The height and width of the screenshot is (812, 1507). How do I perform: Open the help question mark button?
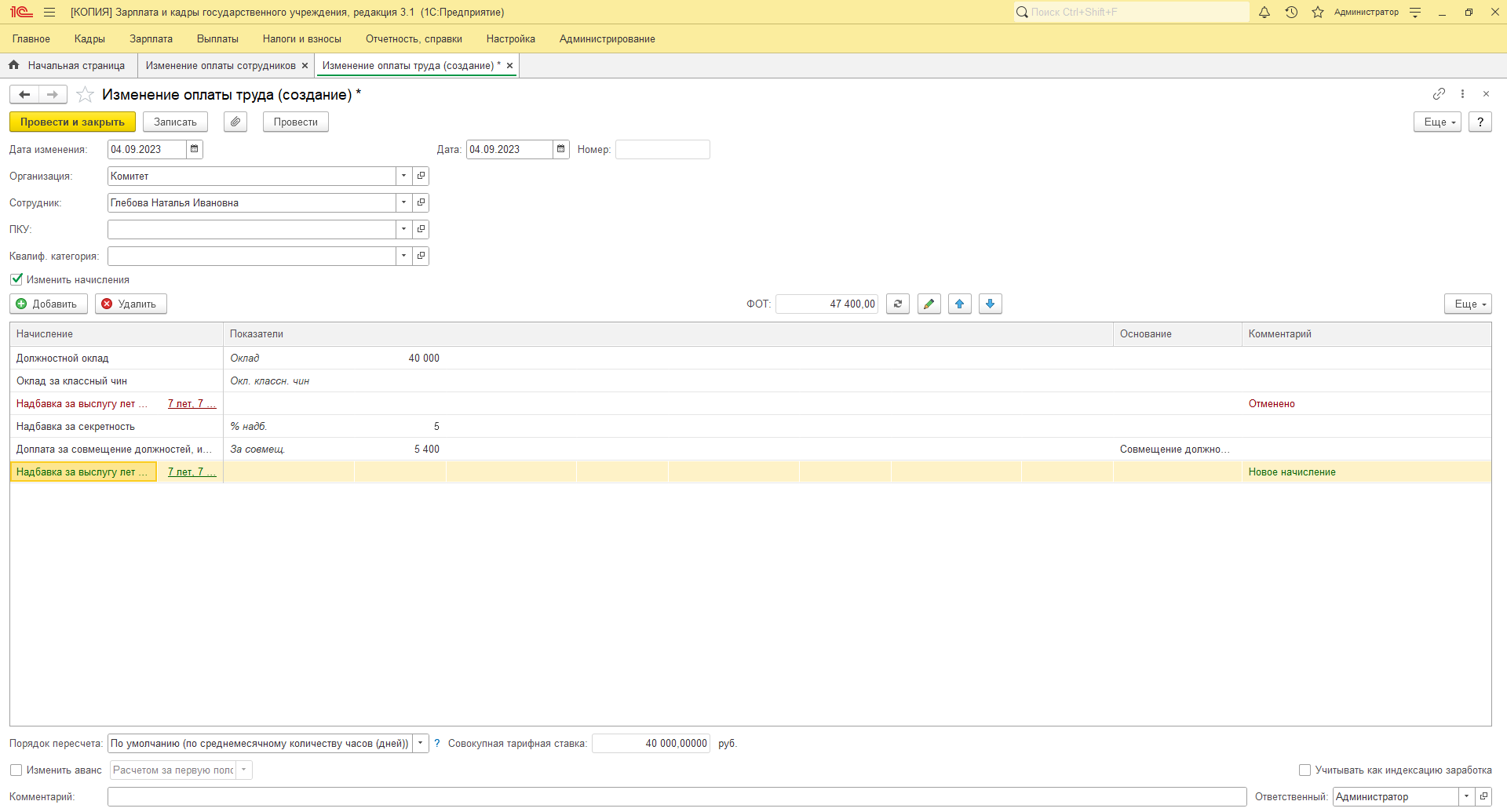(x=1480, y=122)
